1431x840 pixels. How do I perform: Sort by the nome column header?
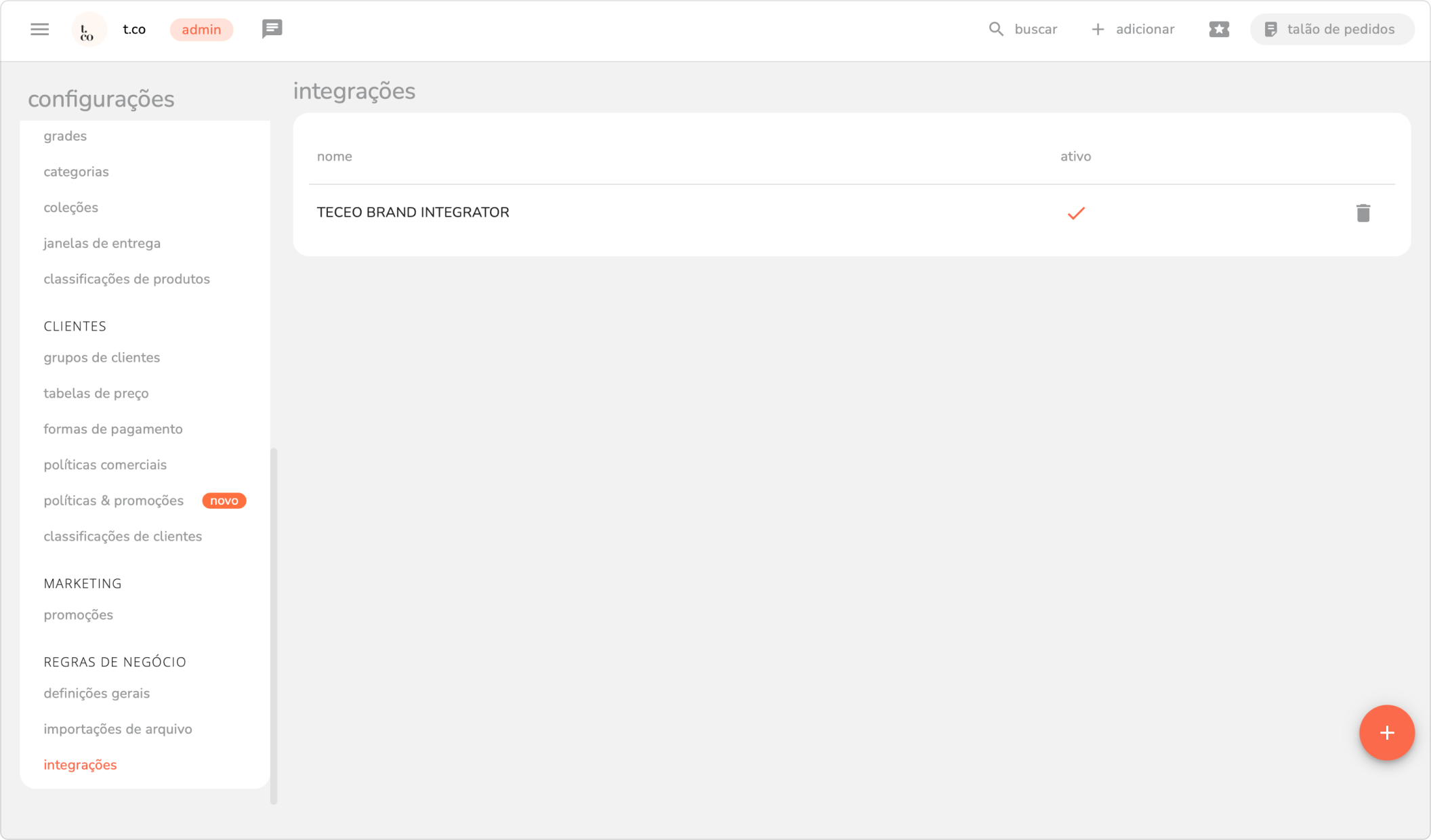334,156
